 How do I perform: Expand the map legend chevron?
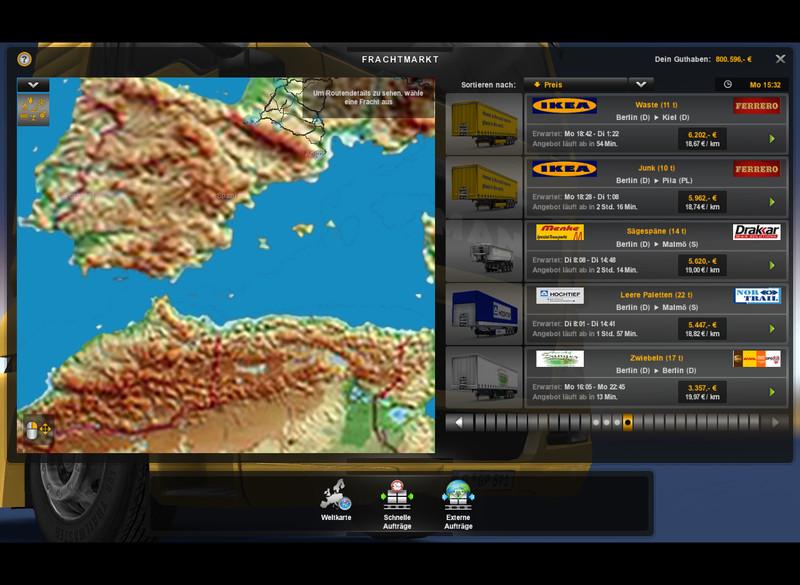point(33,85)
